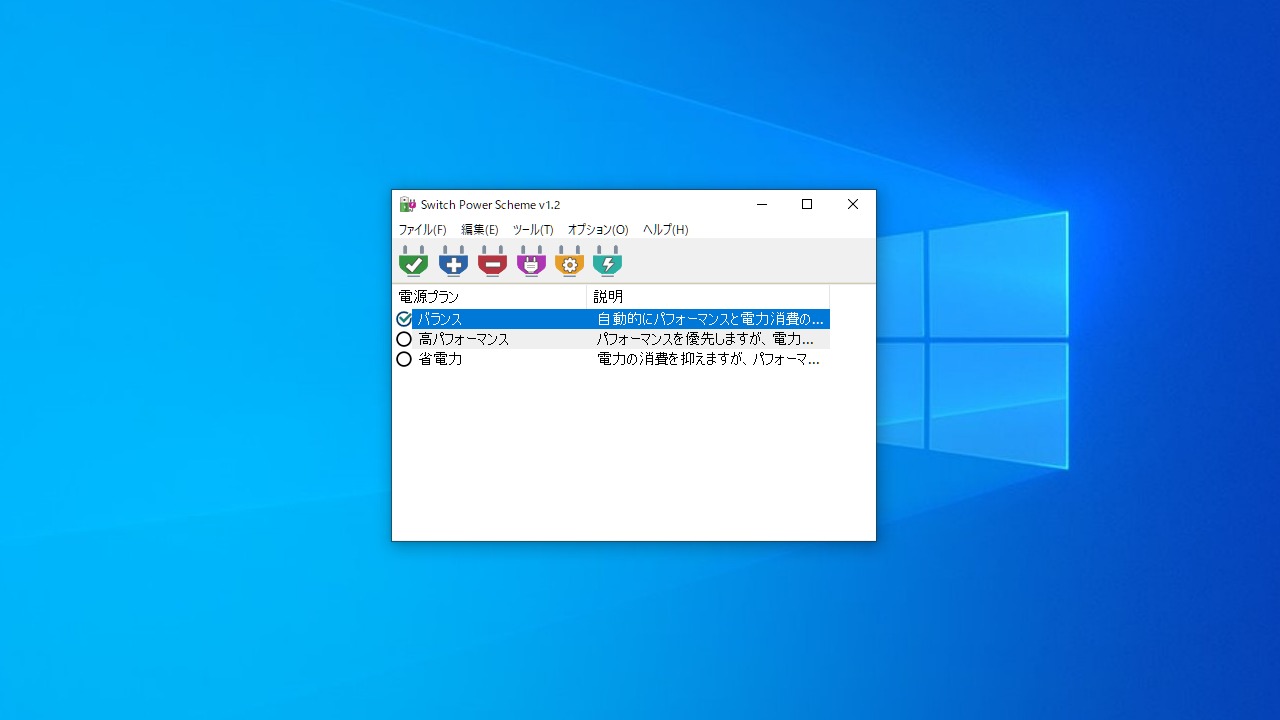Image resolution: width=1280 pixels, height=720 pixels.
Task: Click description starting 電力の消費を抑えます
Action: pyautogui.click(x=708, y=359)
